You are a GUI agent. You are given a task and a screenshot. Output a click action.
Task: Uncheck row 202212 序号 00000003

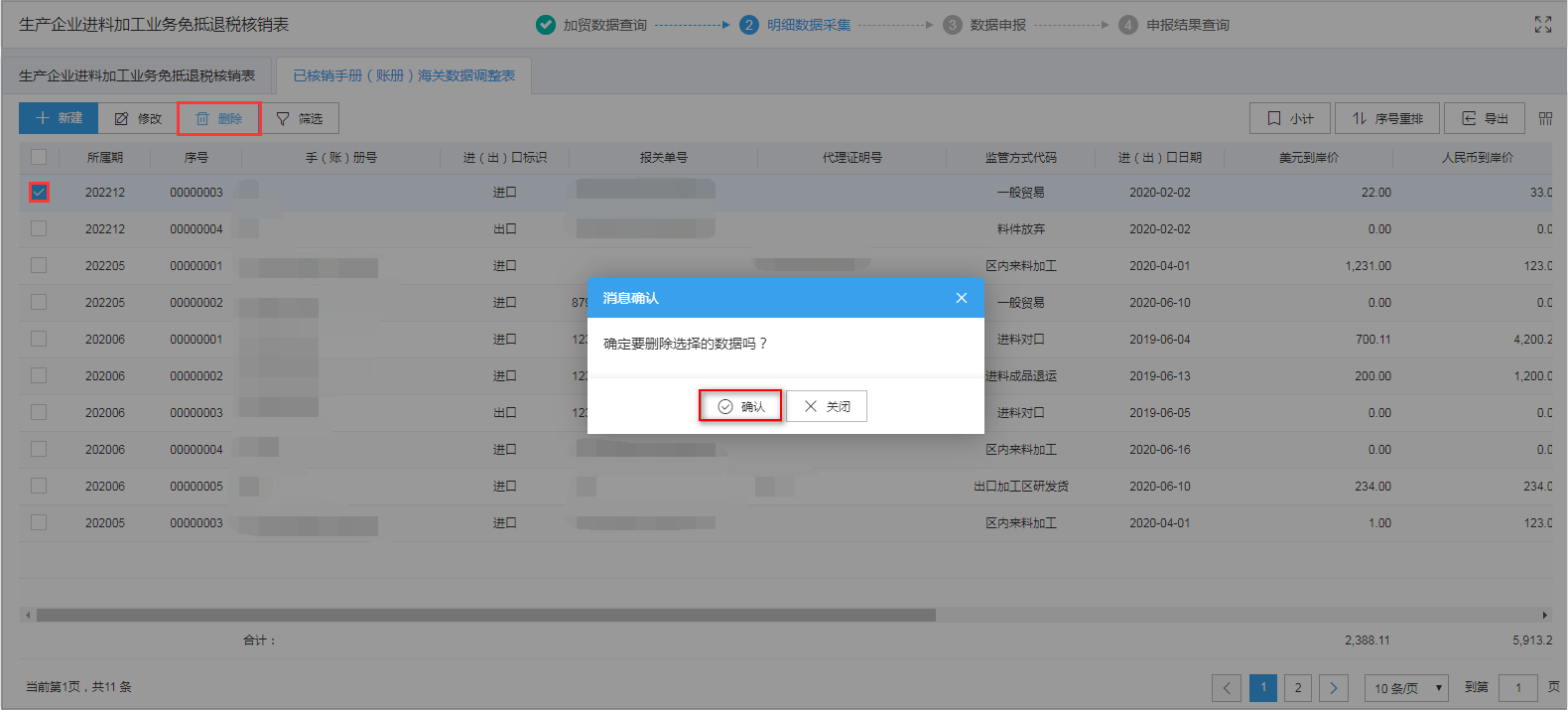point(39,192)
